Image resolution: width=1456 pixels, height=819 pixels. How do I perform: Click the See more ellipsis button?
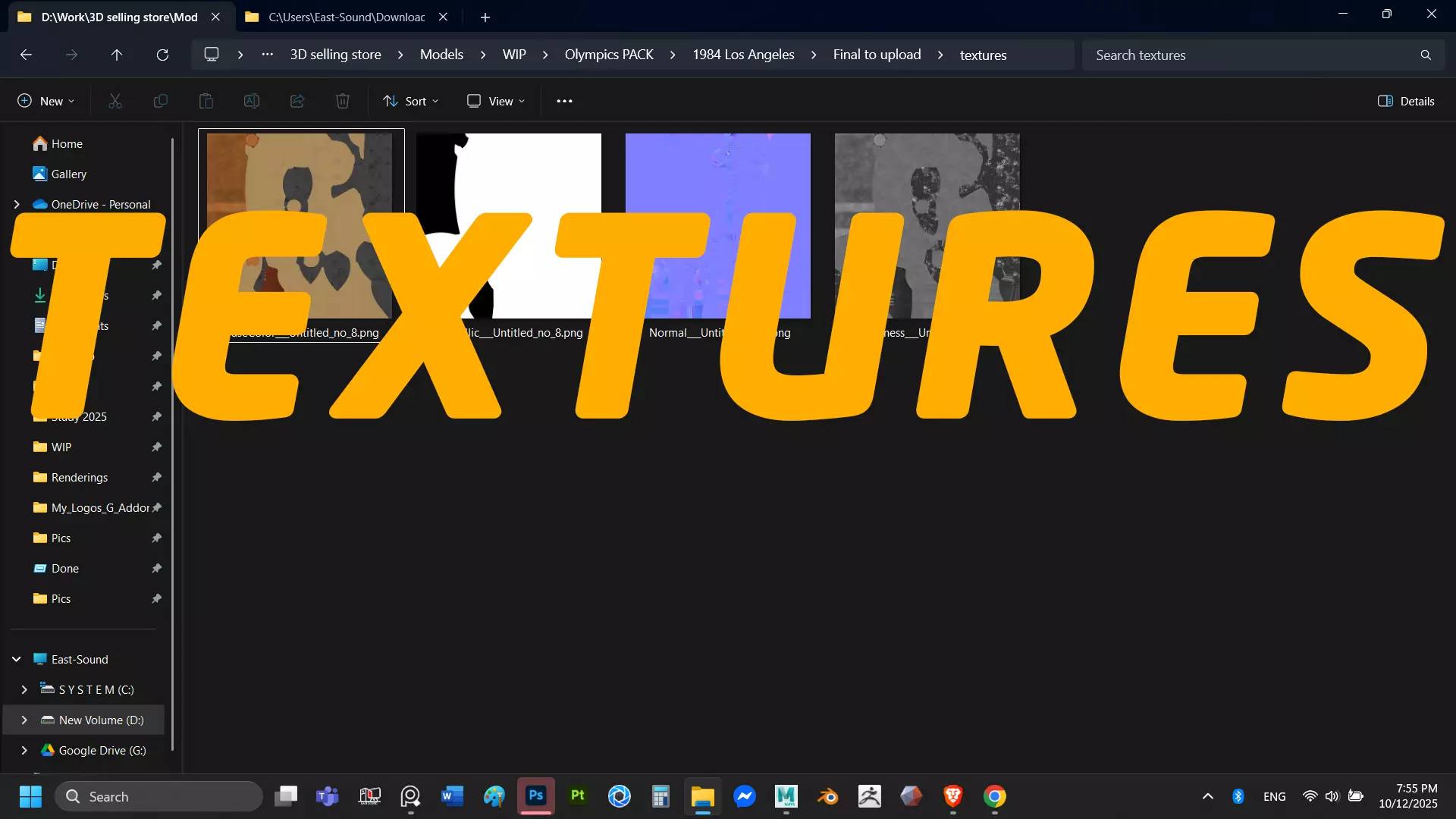[564, 101]
